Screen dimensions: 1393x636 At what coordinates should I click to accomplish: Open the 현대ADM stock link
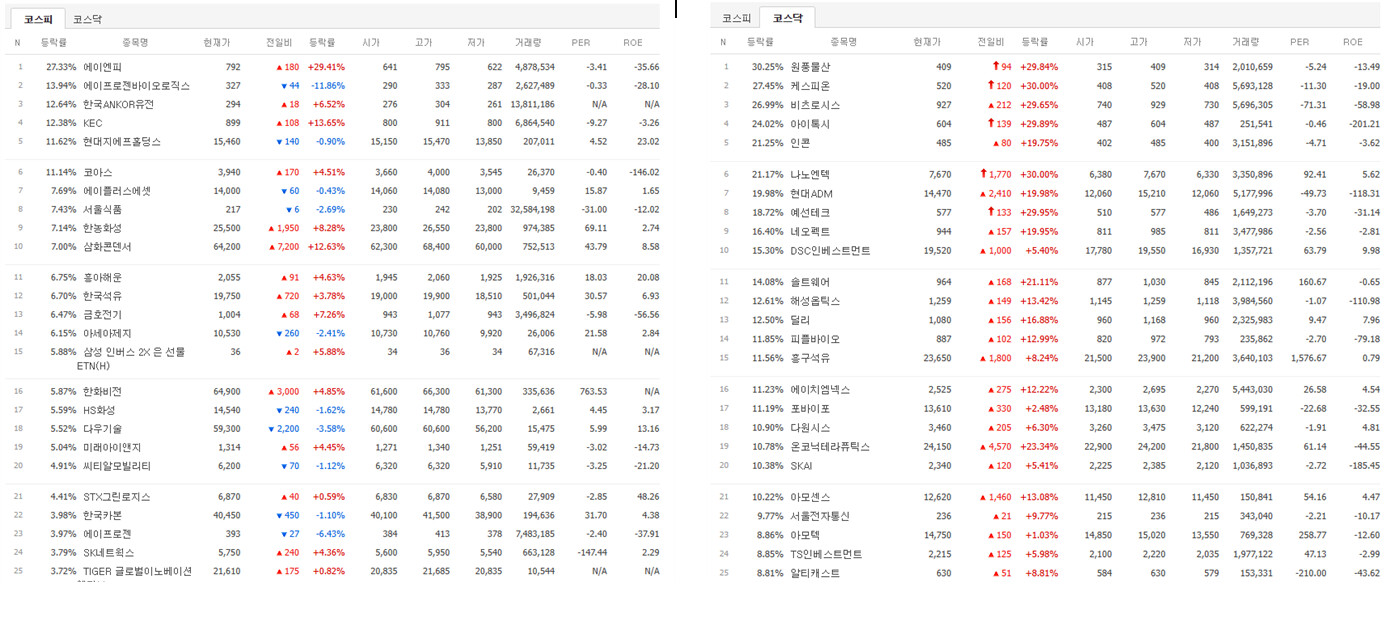812,194
